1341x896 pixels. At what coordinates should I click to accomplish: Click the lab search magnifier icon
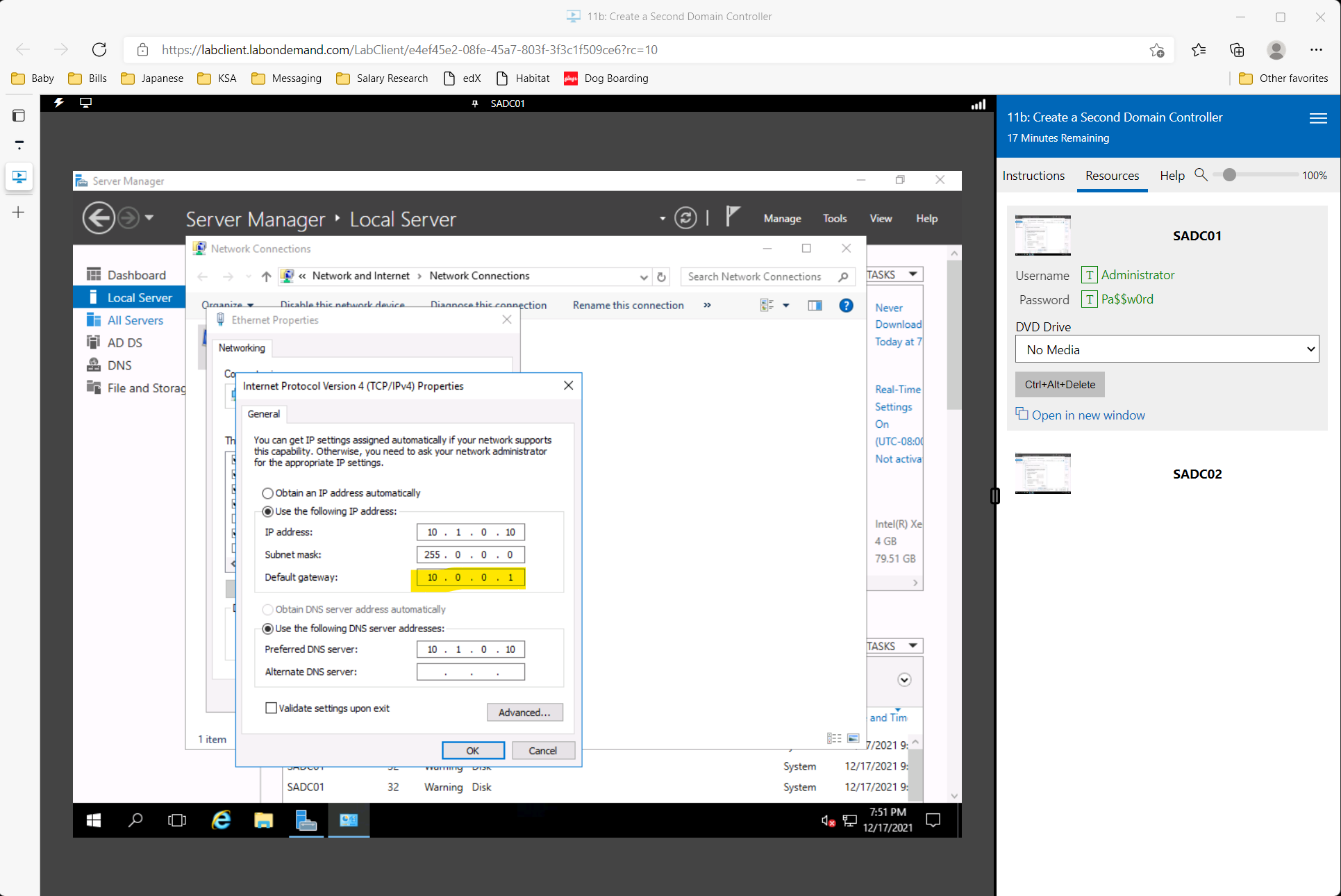pos(1201,175)
